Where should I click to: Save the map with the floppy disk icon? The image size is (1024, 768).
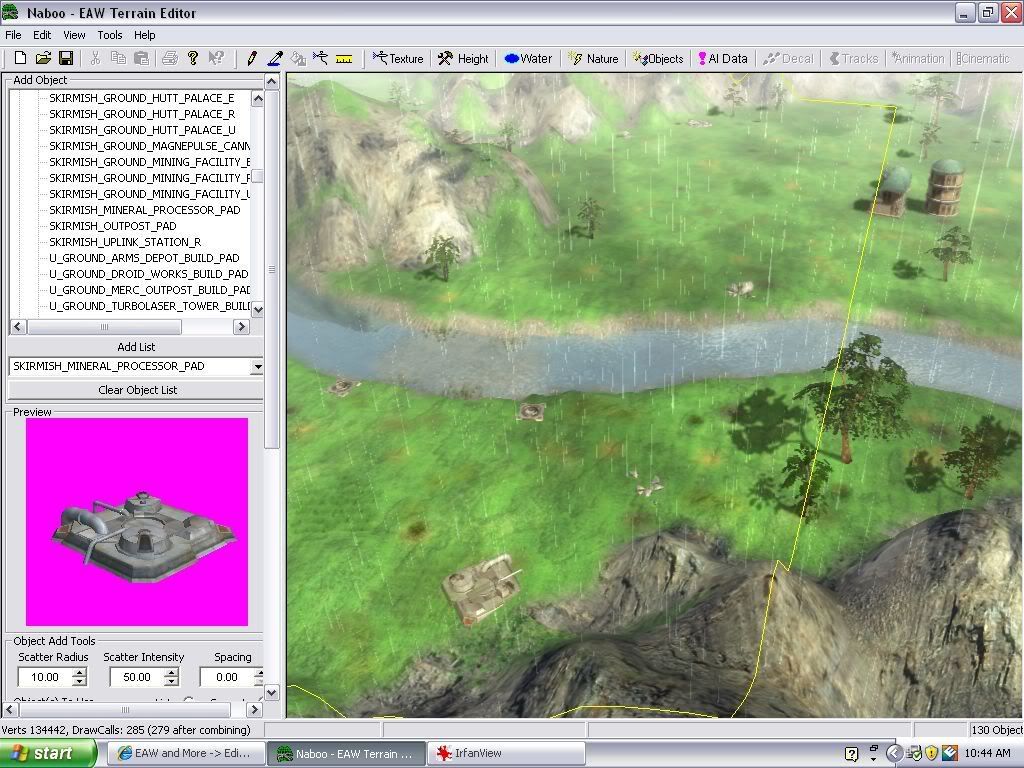coord(66,58)
